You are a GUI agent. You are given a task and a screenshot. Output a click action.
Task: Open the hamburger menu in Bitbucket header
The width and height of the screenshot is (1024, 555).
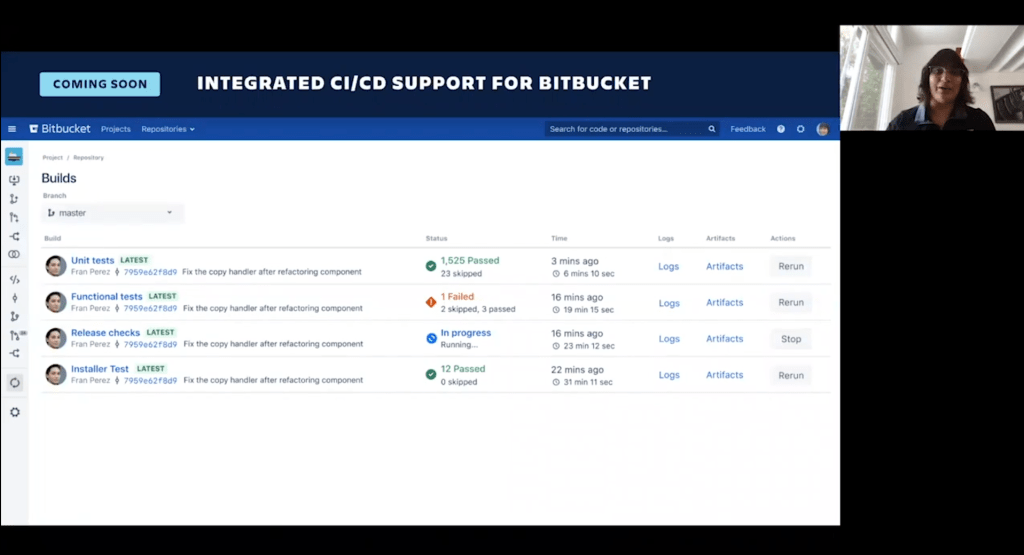(12, 129)
